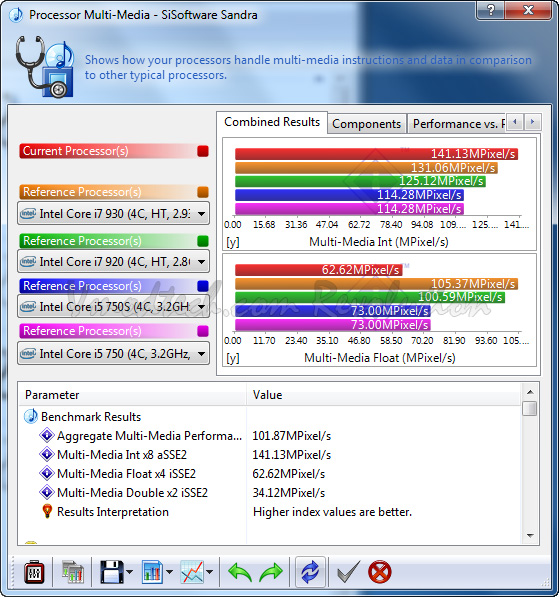Click the benchmark options icon in bottom toolbar

pyautogui.click(x=34, y=571)
